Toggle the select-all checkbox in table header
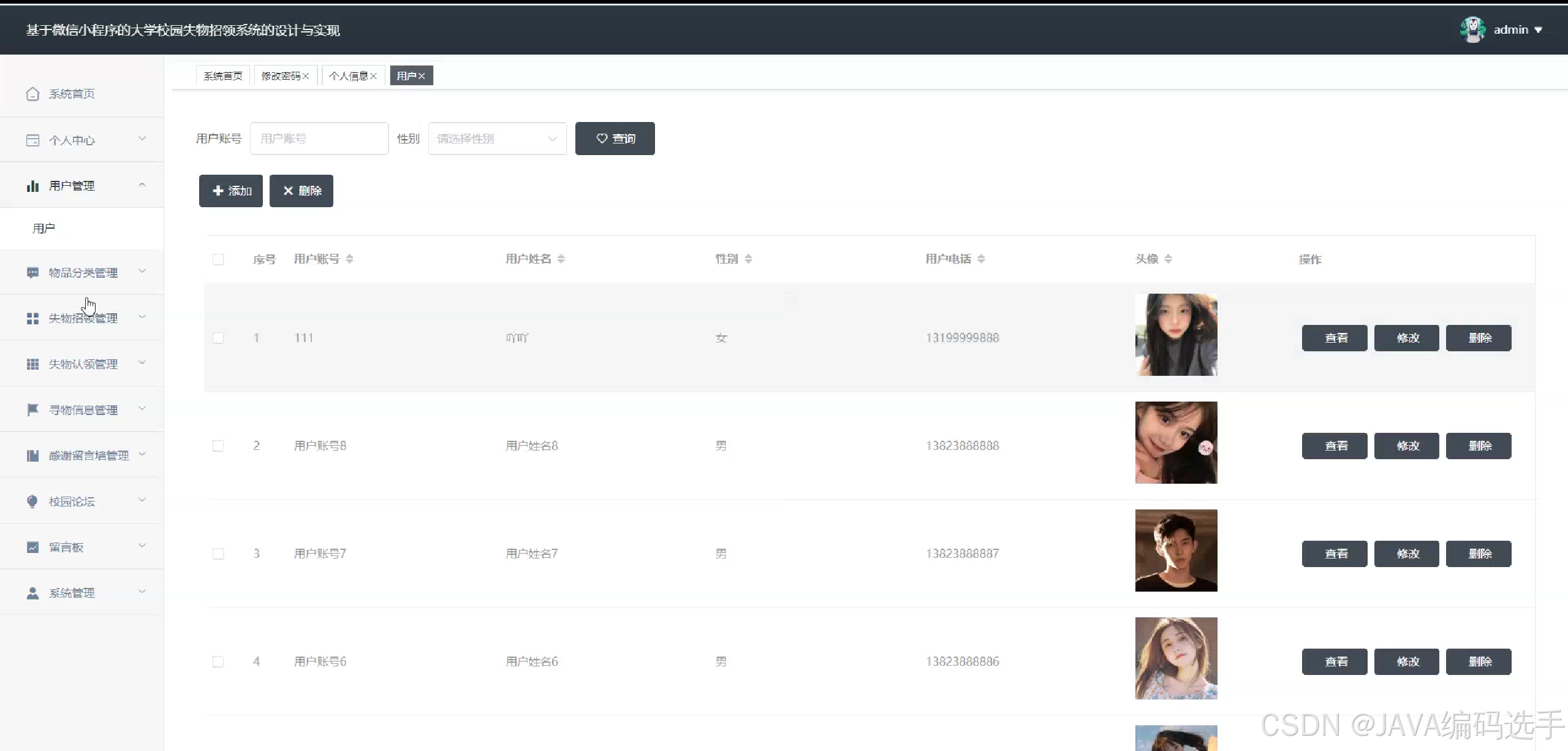Viewport: 1568px width, 751px height. [x=218, y=259]
